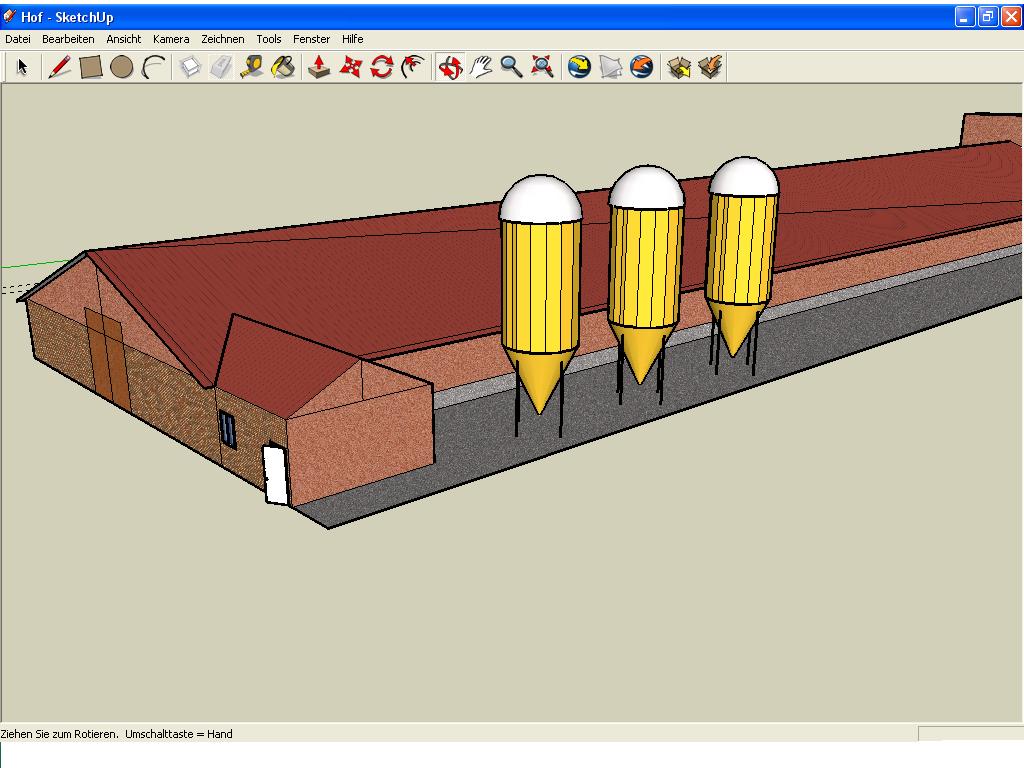Click the Orbit camera tool
Viewport: 1024px width, 768px height.
coord(450,67)
